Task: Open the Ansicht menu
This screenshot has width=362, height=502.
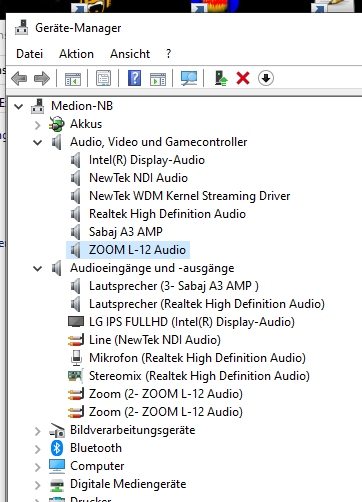Action: click(x=130, y=54)
